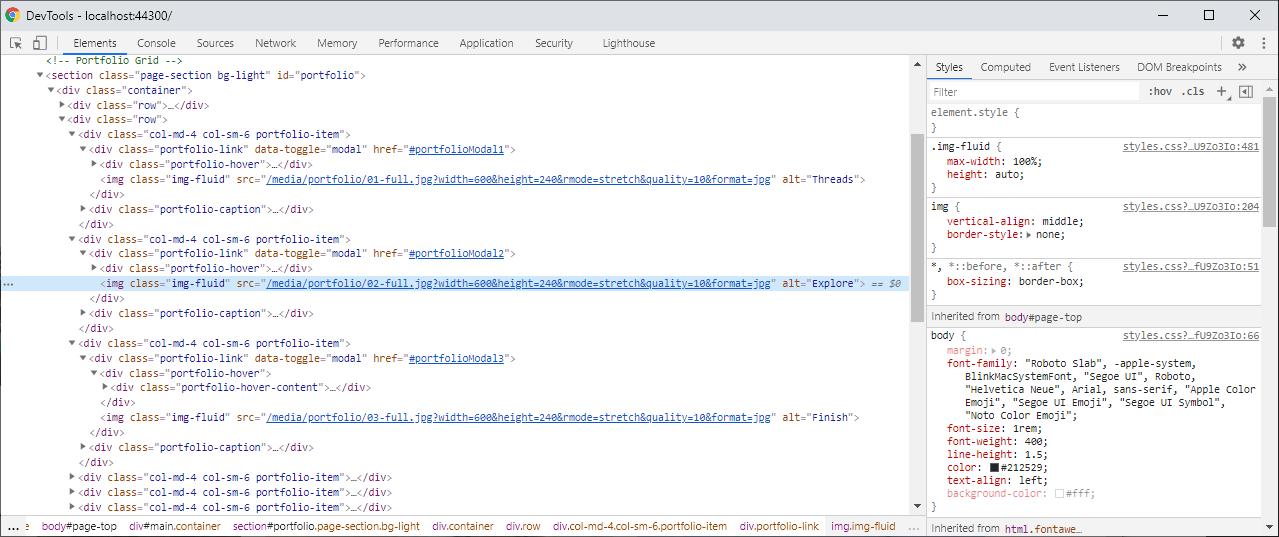Select the Elements tab

click(x=95, y=43)
